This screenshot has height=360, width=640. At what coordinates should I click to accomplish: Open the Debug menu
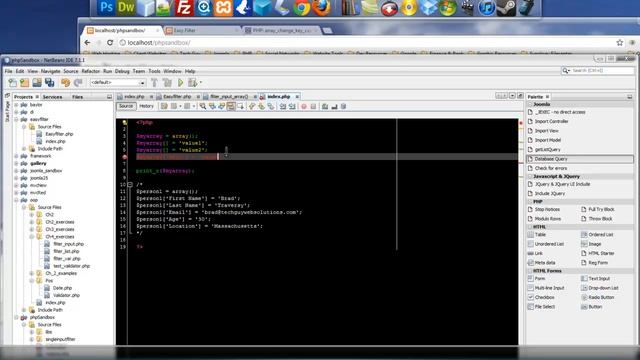(x=122, y=71)
